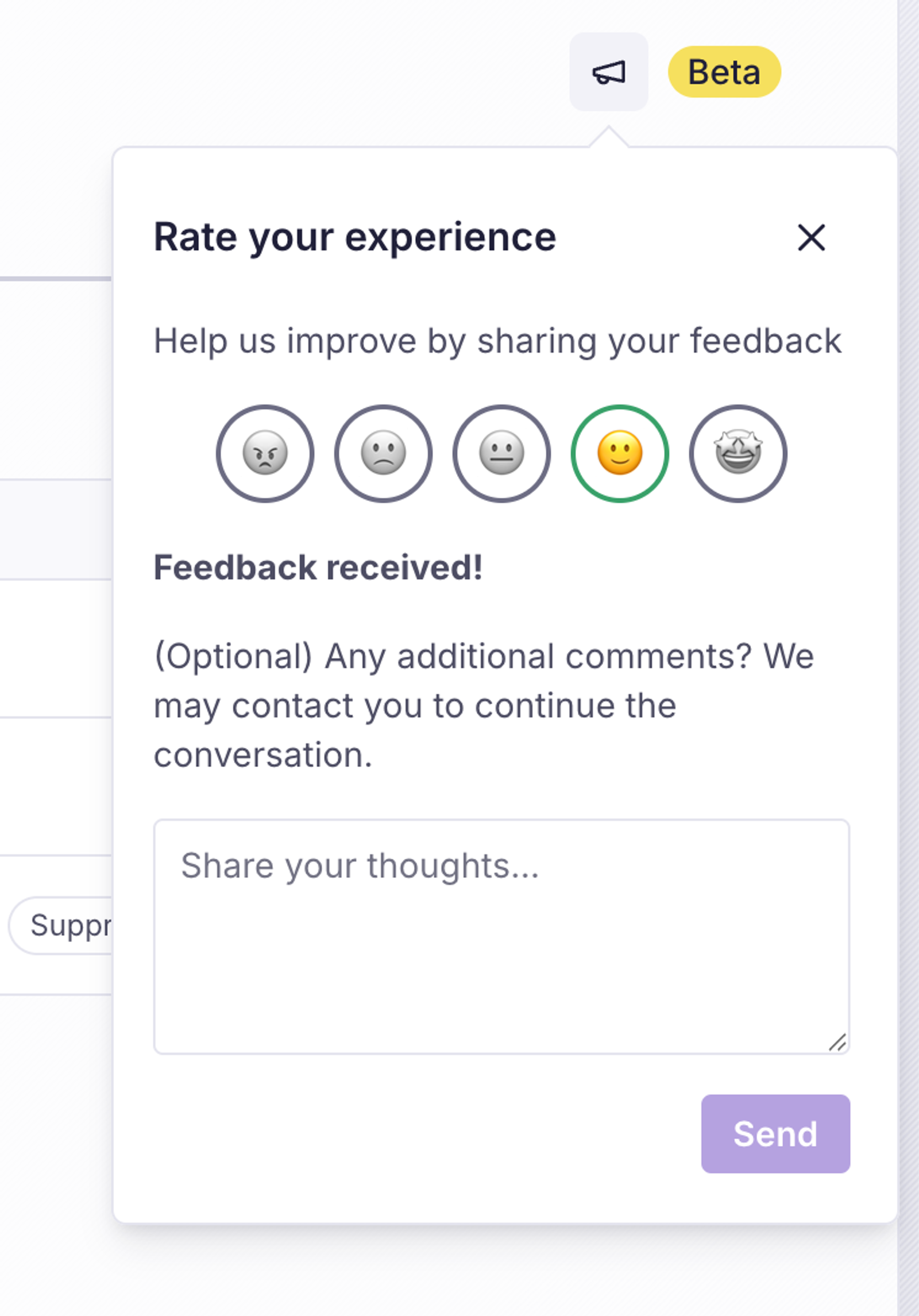The width and height of the screenshot is (919, 1316).
Task: Click the Share your thoughts placeholder text
Action: click(x=360, y=866)
